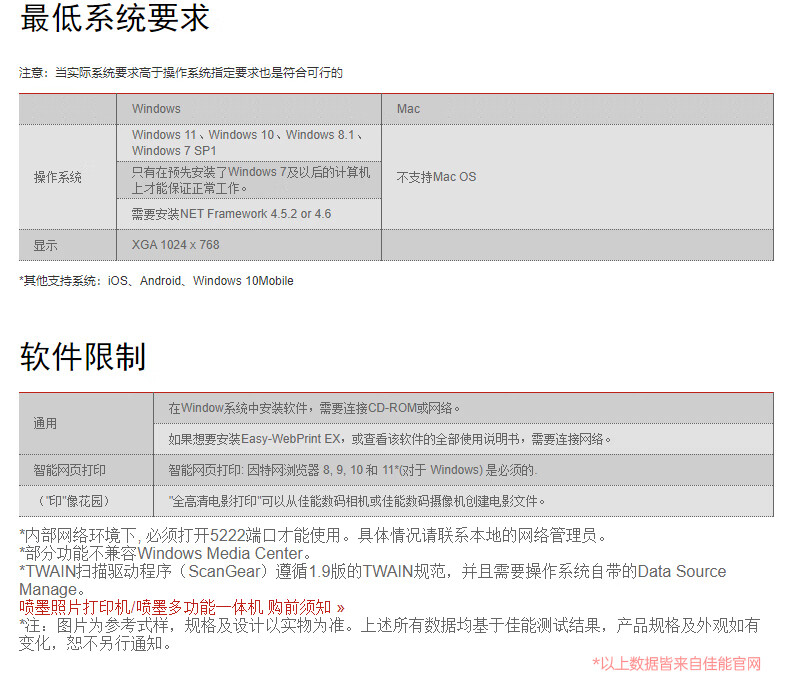The width and height of the screenshot is (790, 684).
Task: Click the Windows Media Center compatibility note
Action: 166,553
